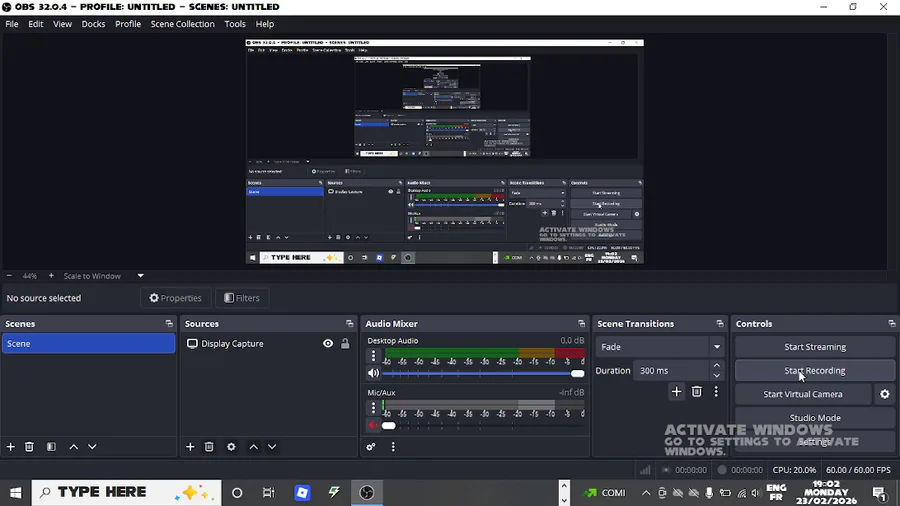Image resolution: width=900 pixels, height=506 pixels.
Task: Remove selected scene with trash icon
Action: pos(29,446)
